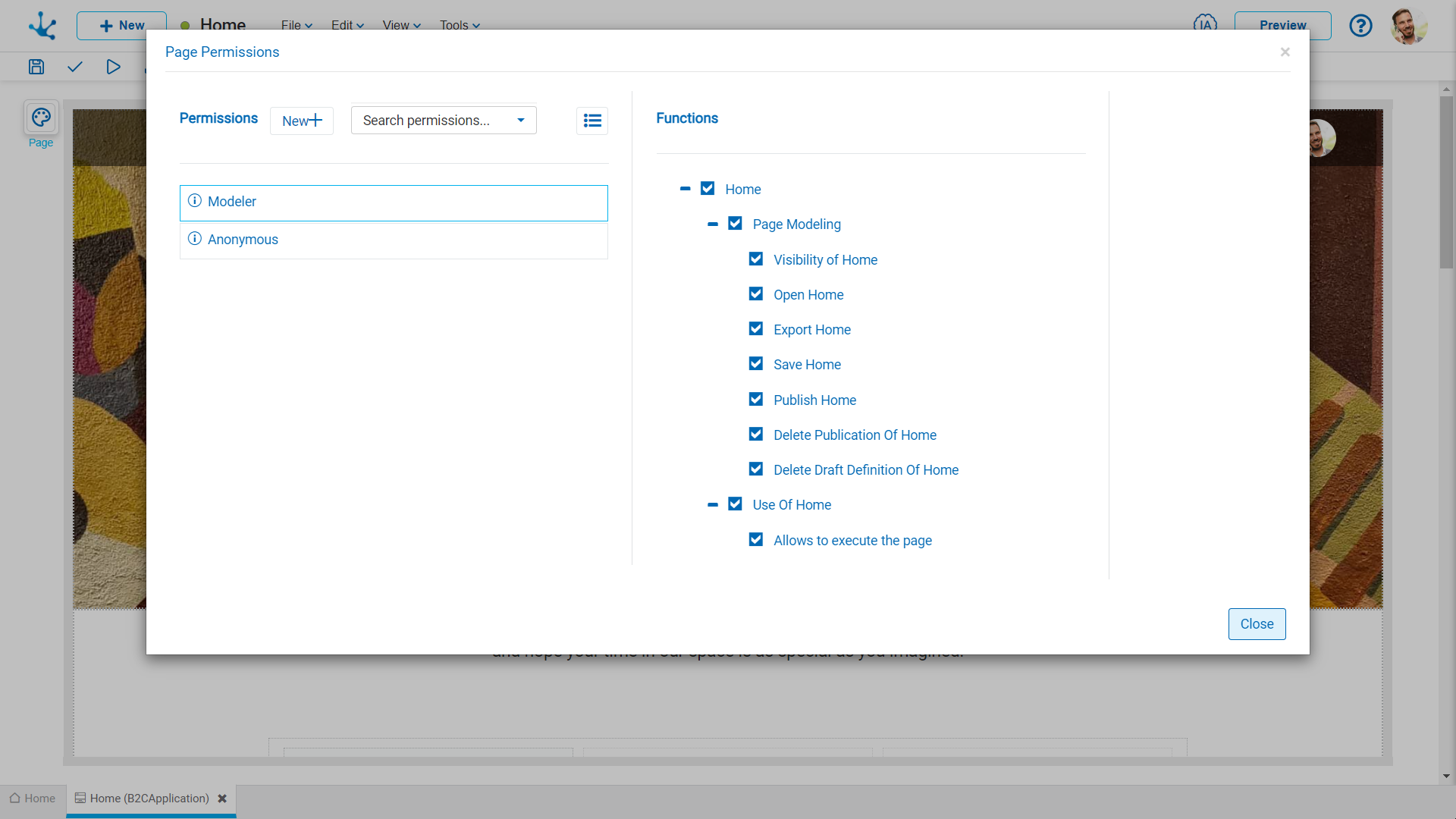Click the Preview button in the top toolbar
This screenshot has height=819, width=1456.
click(x=1282, y=25)
